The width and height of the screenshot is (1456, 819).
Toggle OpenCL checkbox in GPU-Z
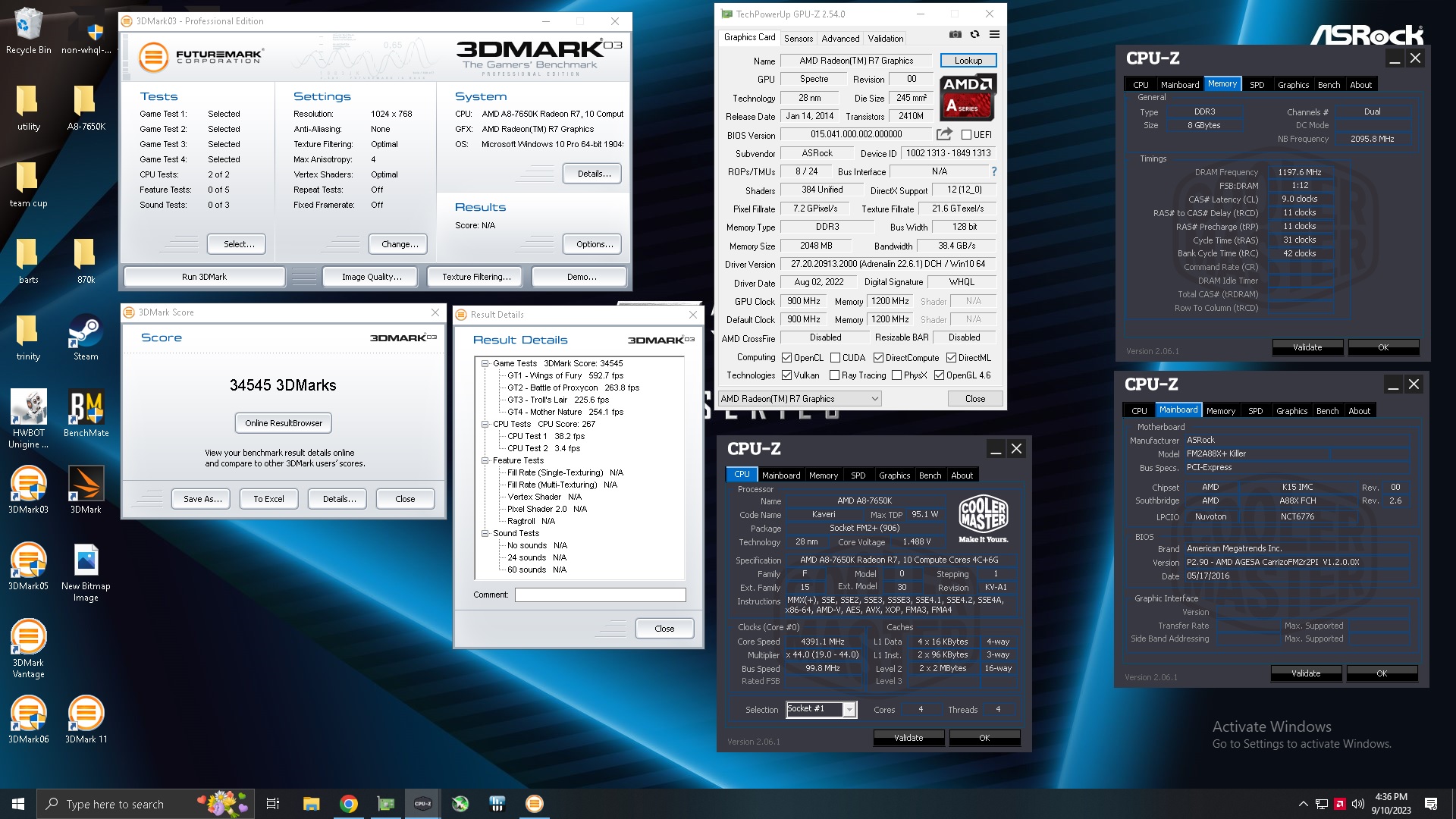787,358
